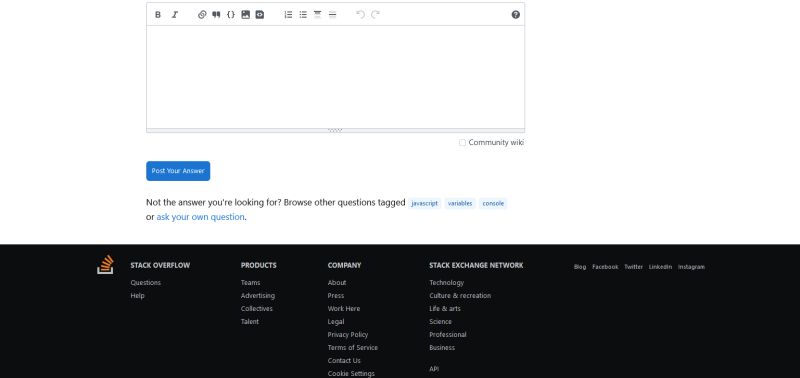Focus the answer text area
Image resolution: width=800 pixels, height=378 pixels.
[335, 77]
